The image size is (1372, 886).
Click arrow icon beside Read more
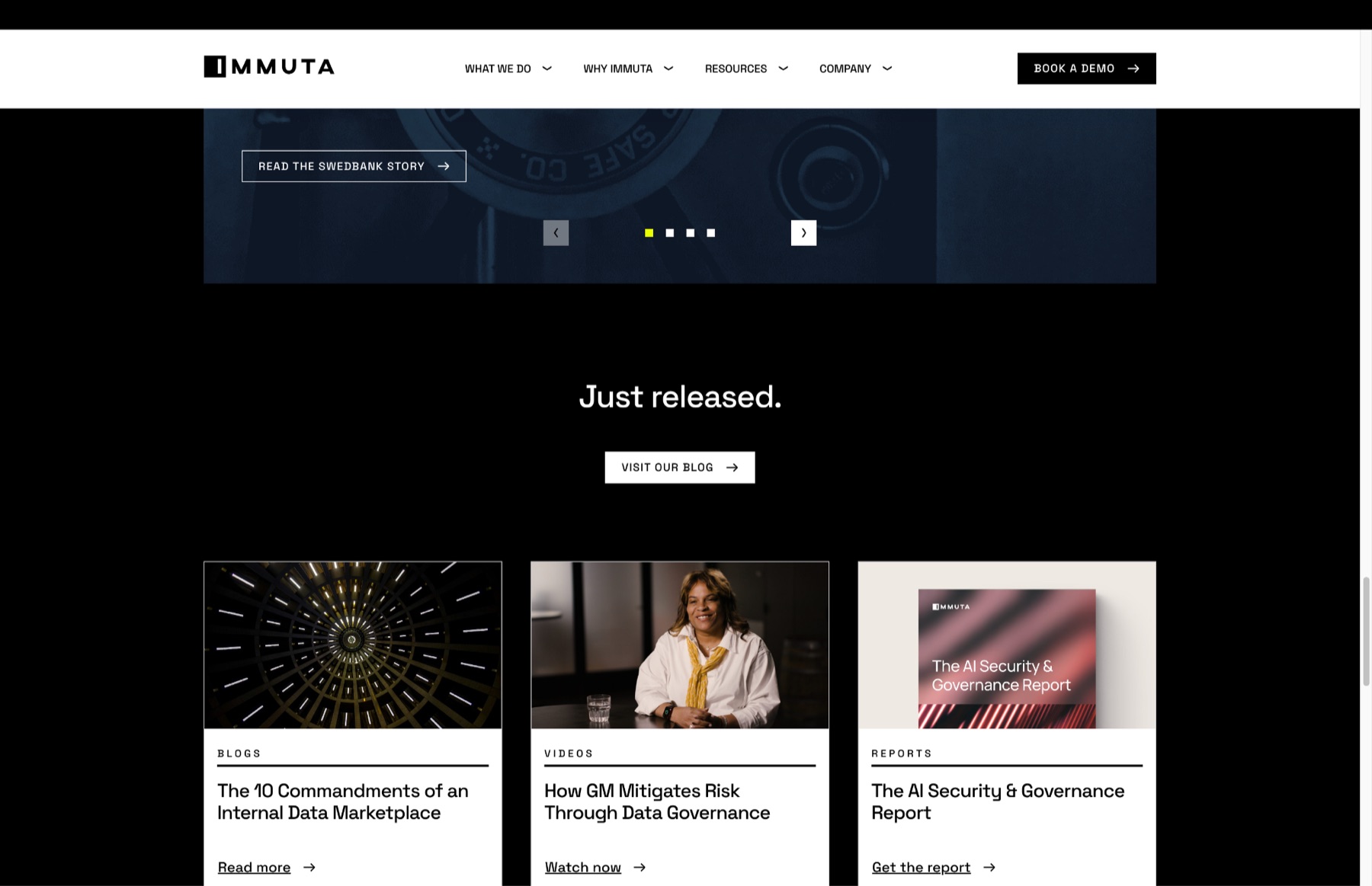click(x=309, y=868)
